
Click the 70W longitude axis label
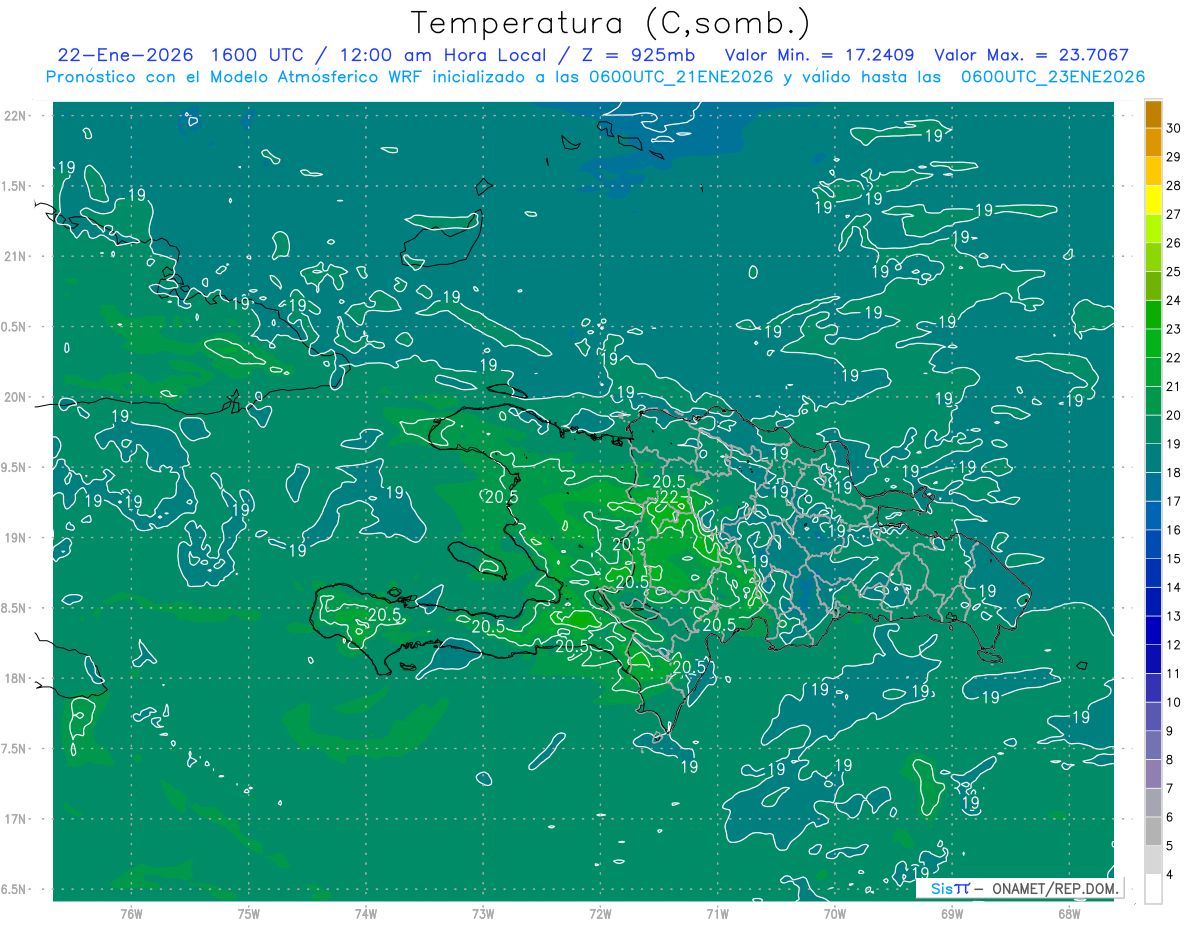pos(835,913)
